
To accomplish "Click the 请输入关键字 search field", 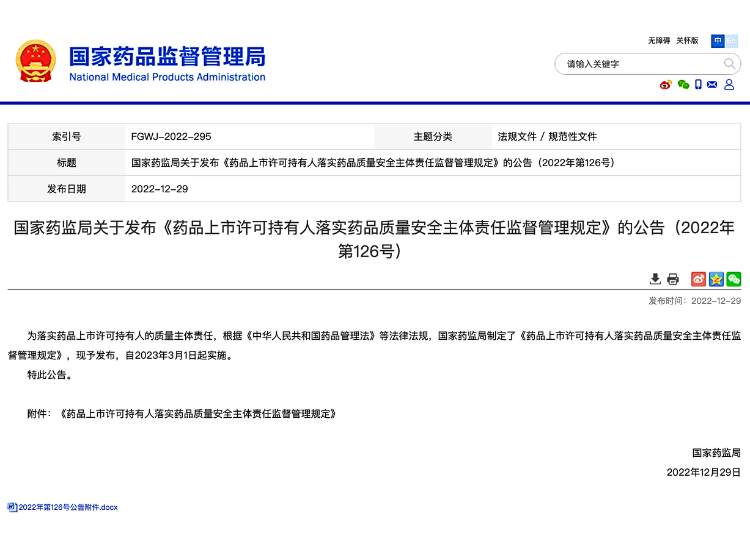I will [640, 64].
